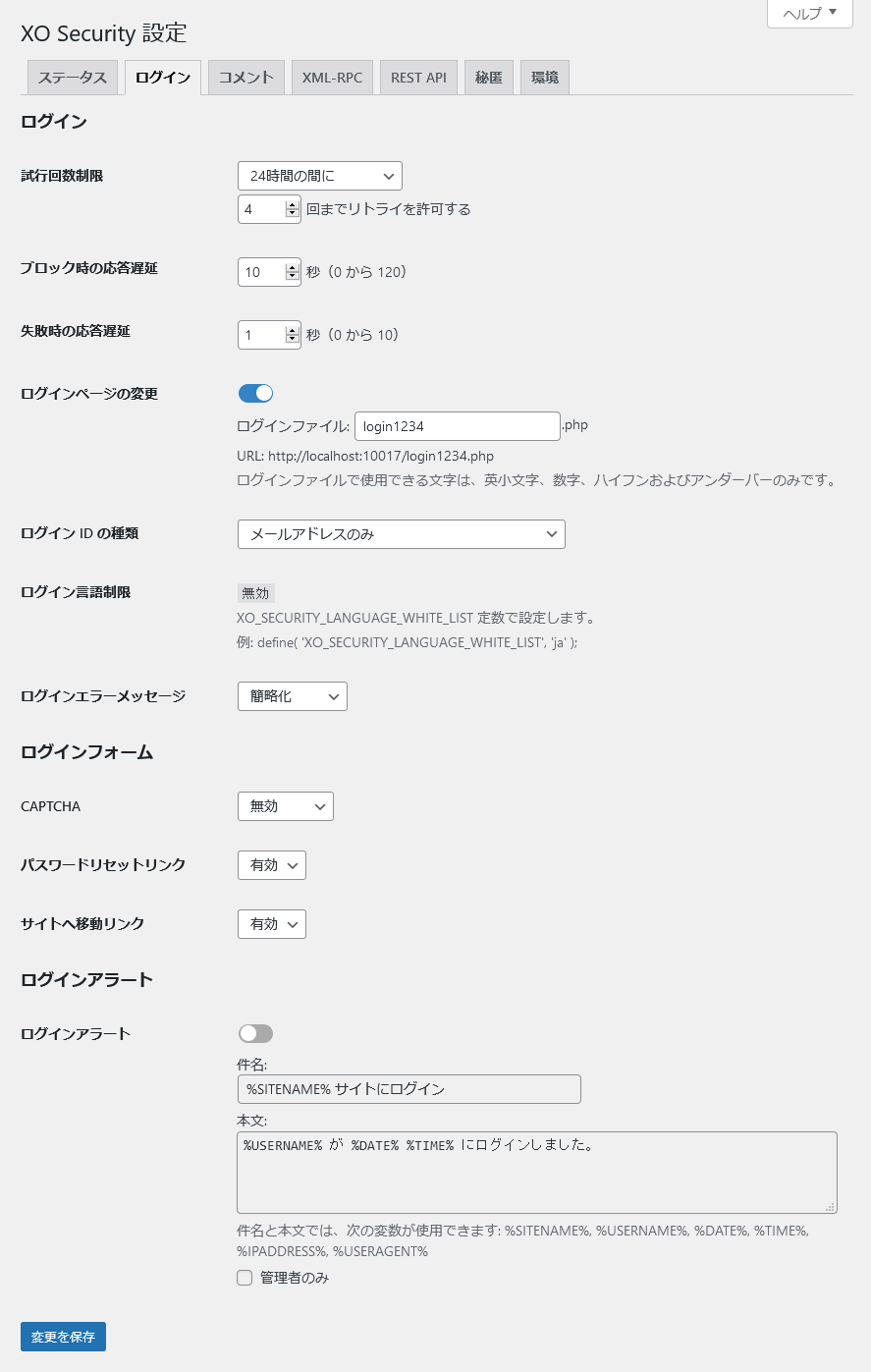Enable the ログインアラート toggle

pyautogui.click(x=255, y=1033)
